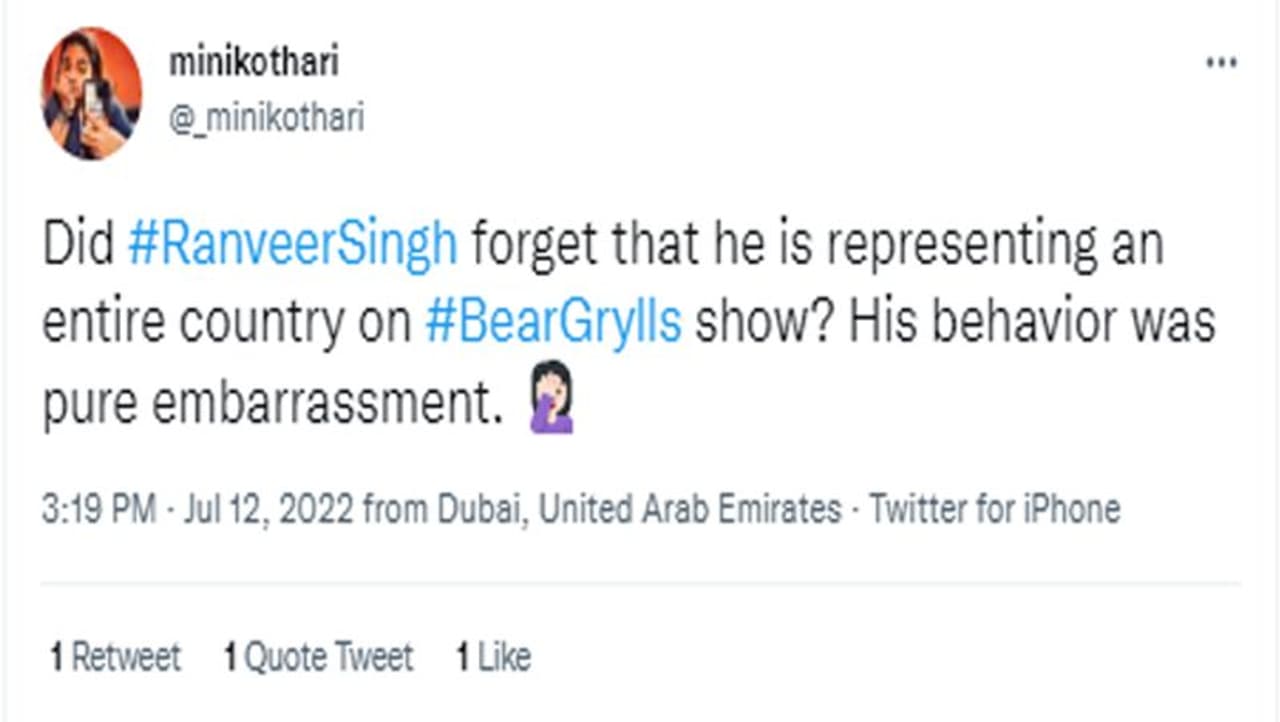Click the @_minikothari handle

(267, 119)
